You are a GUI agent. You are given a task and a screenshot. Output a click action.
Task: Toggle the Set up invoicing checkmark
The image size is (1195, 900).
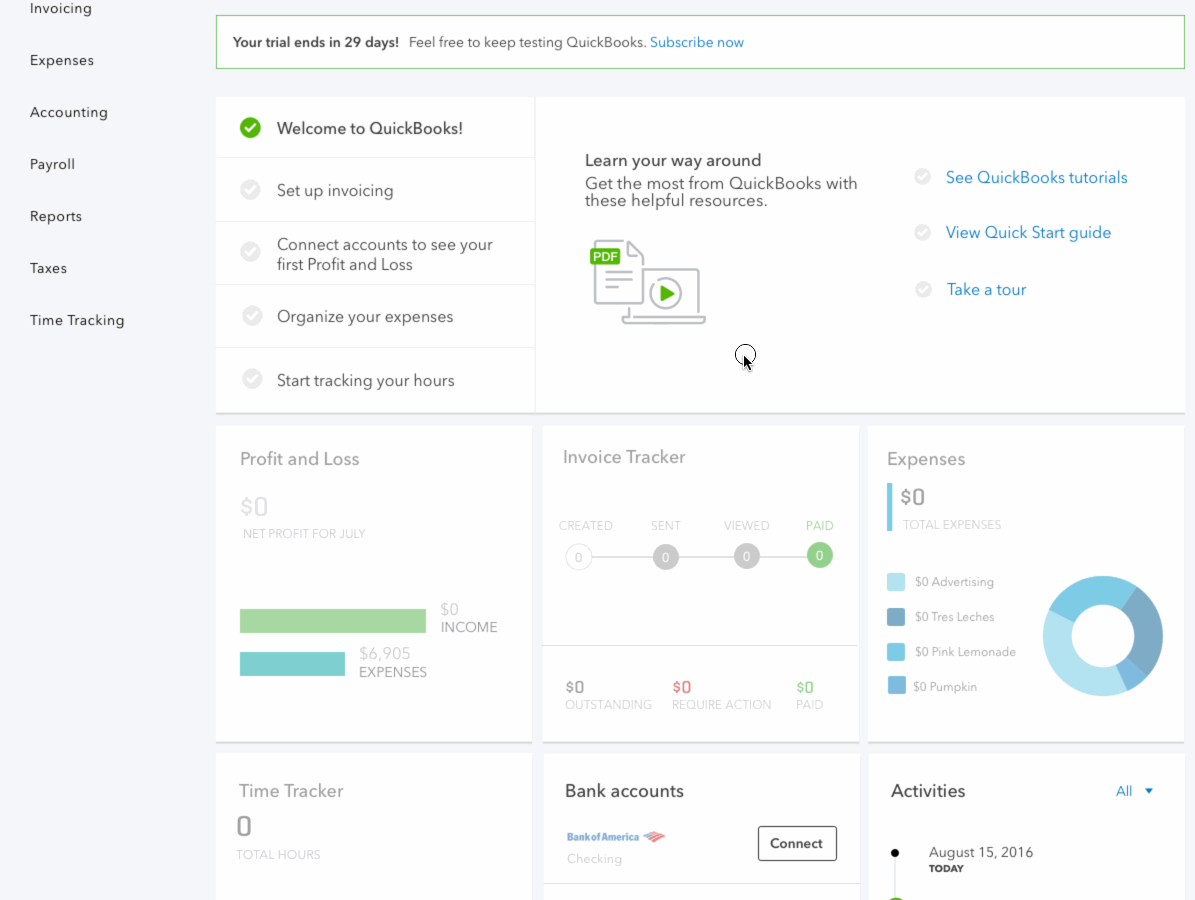click(x=251, y=190)
